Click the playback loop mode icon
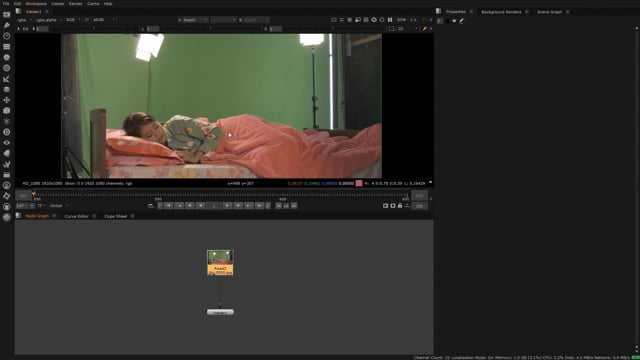The image size is (640, 360). click(151, 206)
